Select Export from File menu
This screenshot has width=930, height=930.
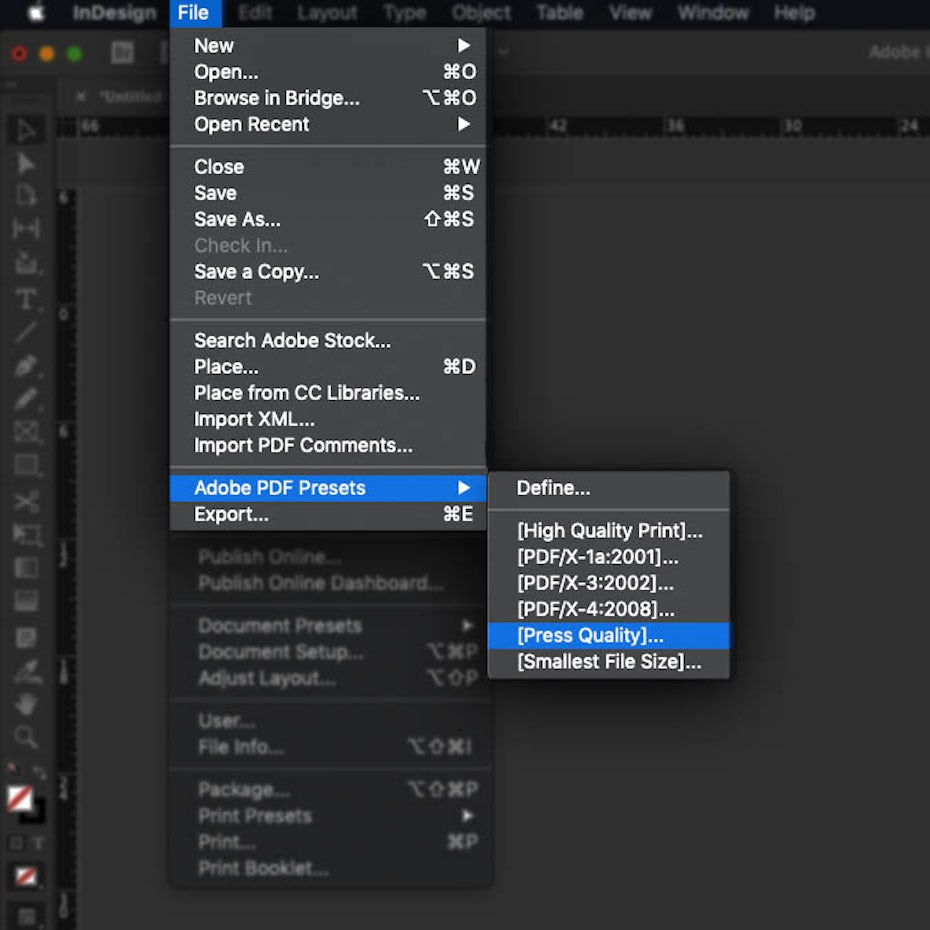[x=231, y=515]
